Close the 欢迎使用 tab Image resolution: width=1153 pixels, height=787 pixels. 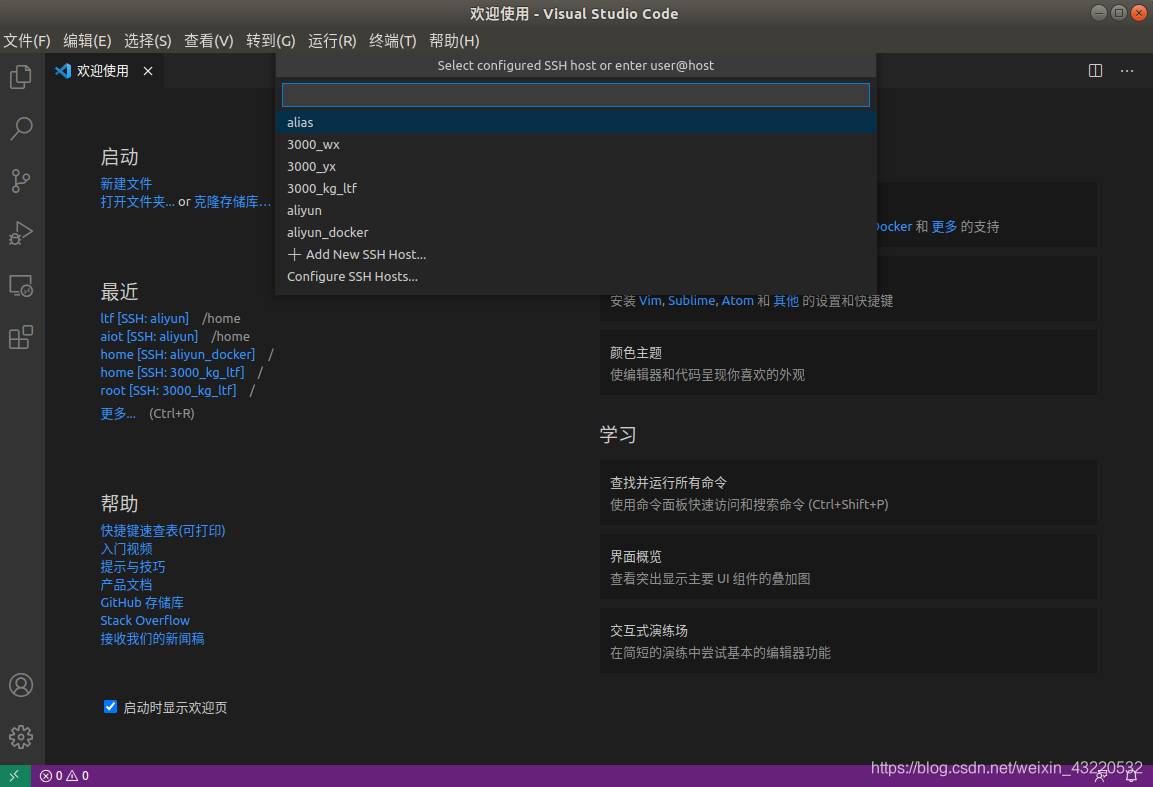tap(148, 71)
